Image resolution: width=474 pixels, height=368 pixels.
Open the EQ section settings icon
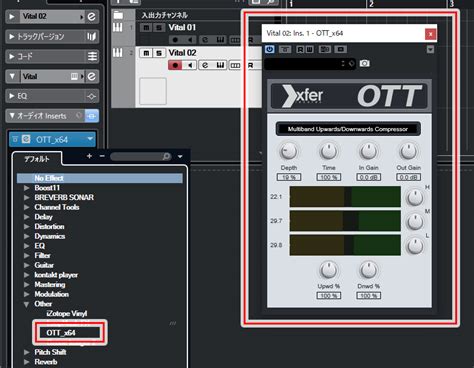coord(91,96)
